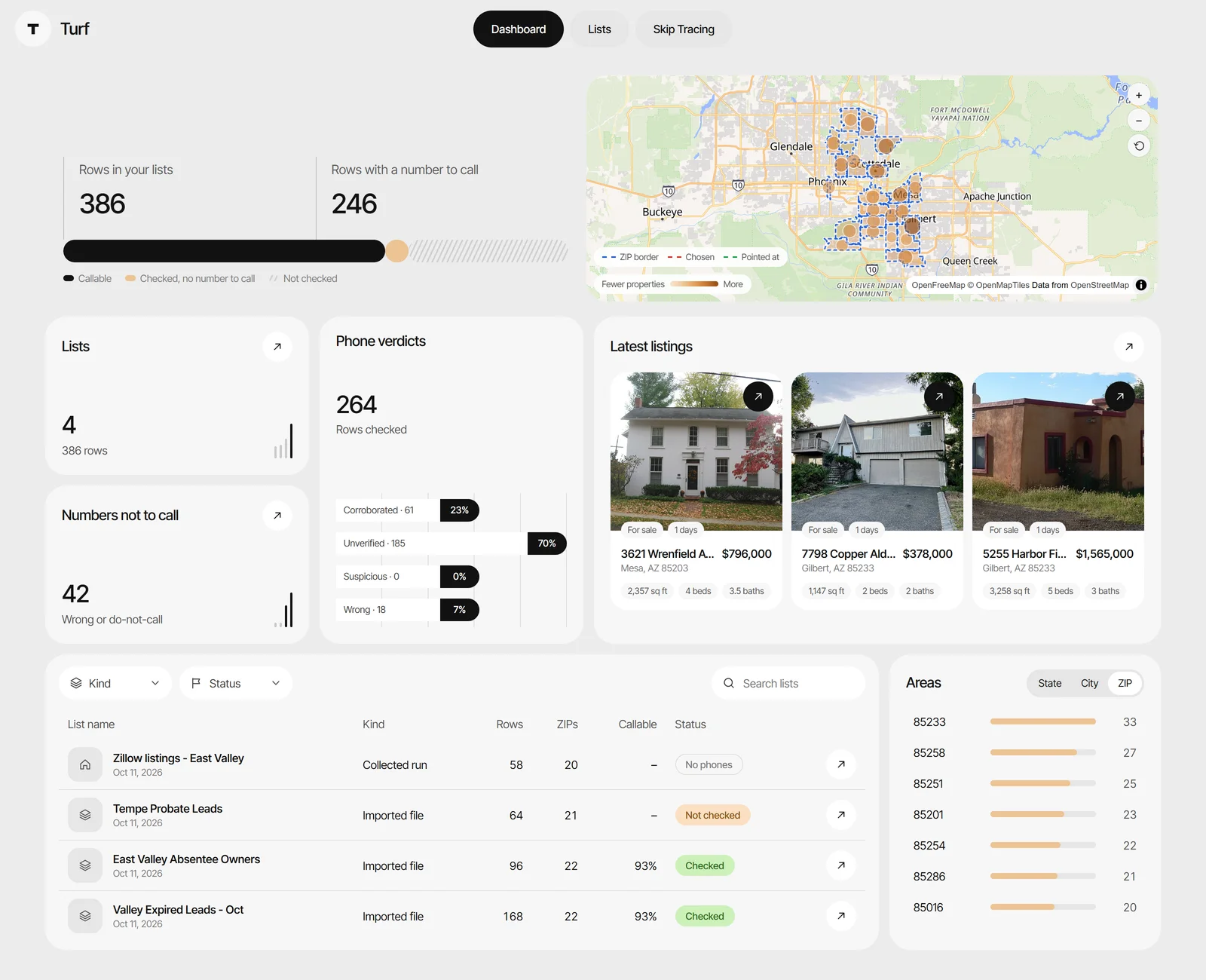Screen dimensions: 1206x980
Task: Open Latest listings arrow
Action: click(x=1129, y=347)
